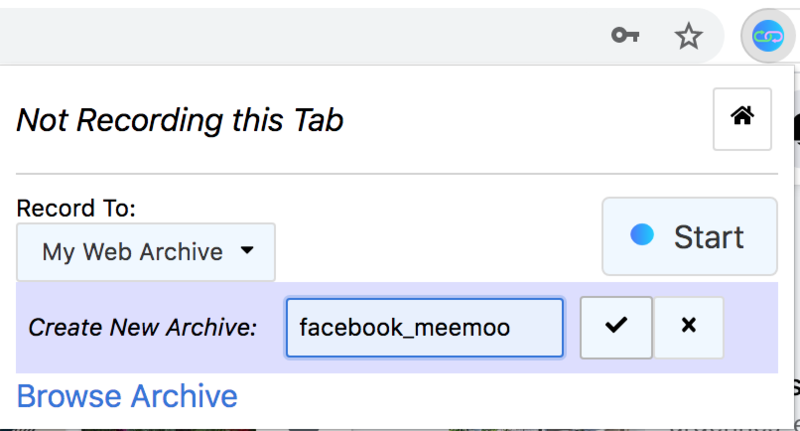Click the facebook_meemoo archive name field
Screen dimensions: 800x431
coord(424,327)
